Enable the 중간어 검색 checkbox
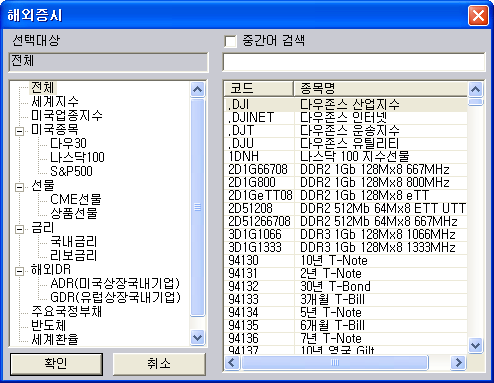The width and height of the screenshot is (494, 383). (230, 41)
